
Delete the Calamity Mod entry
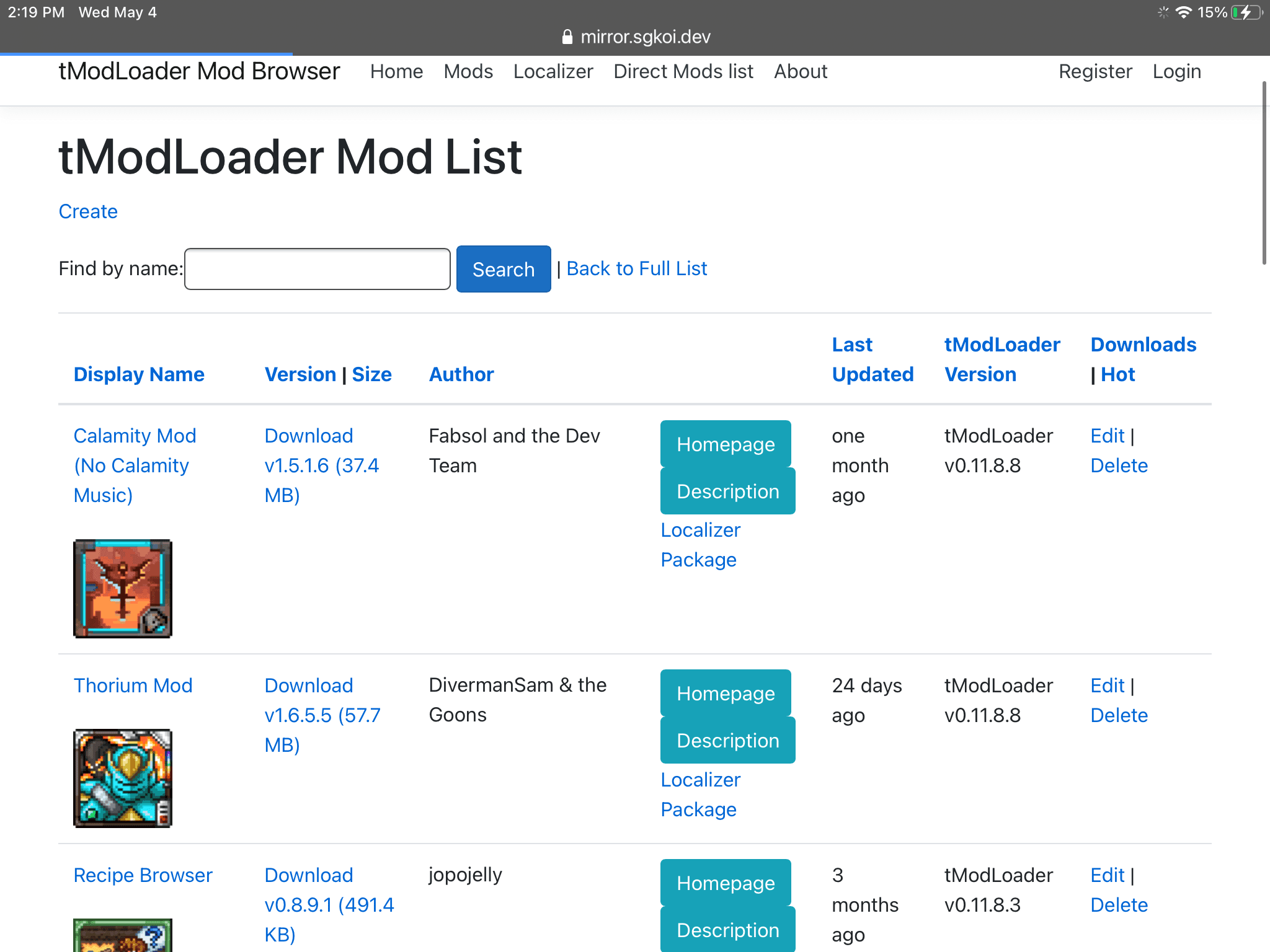pyautogui.click(x=1119, y=465)
